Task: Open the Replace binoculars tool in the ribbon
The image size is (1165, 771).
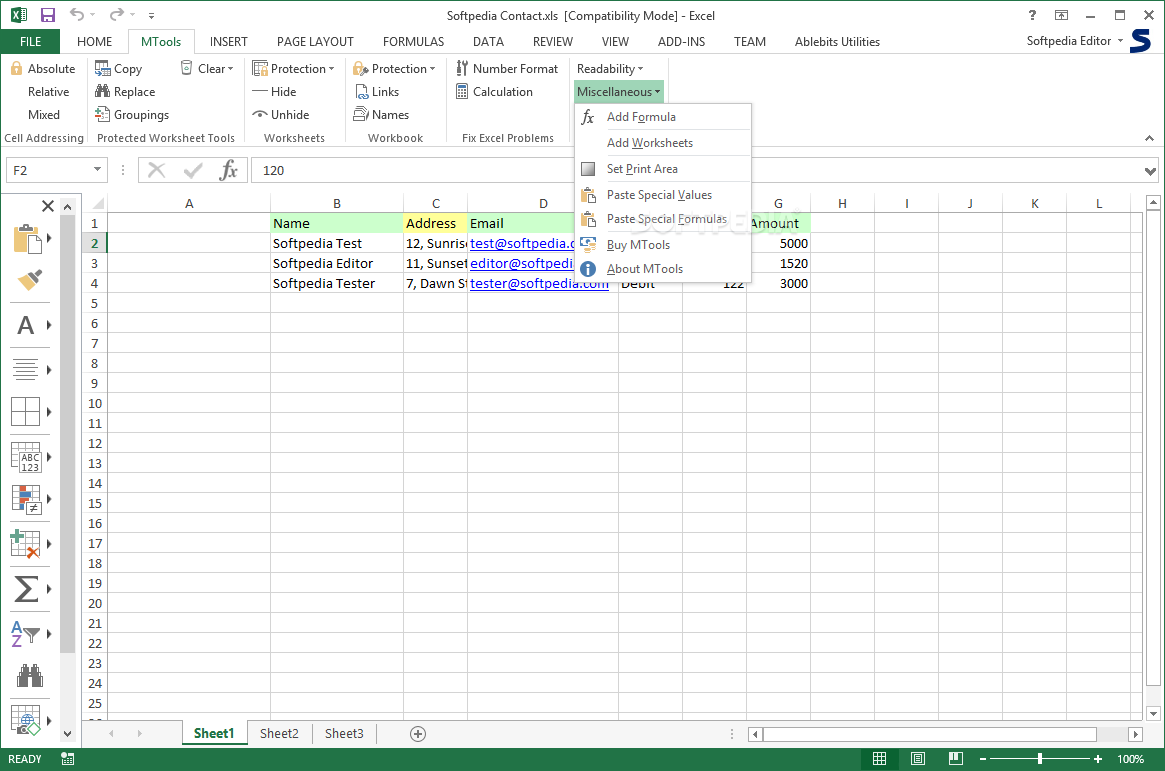Action: 125,91
